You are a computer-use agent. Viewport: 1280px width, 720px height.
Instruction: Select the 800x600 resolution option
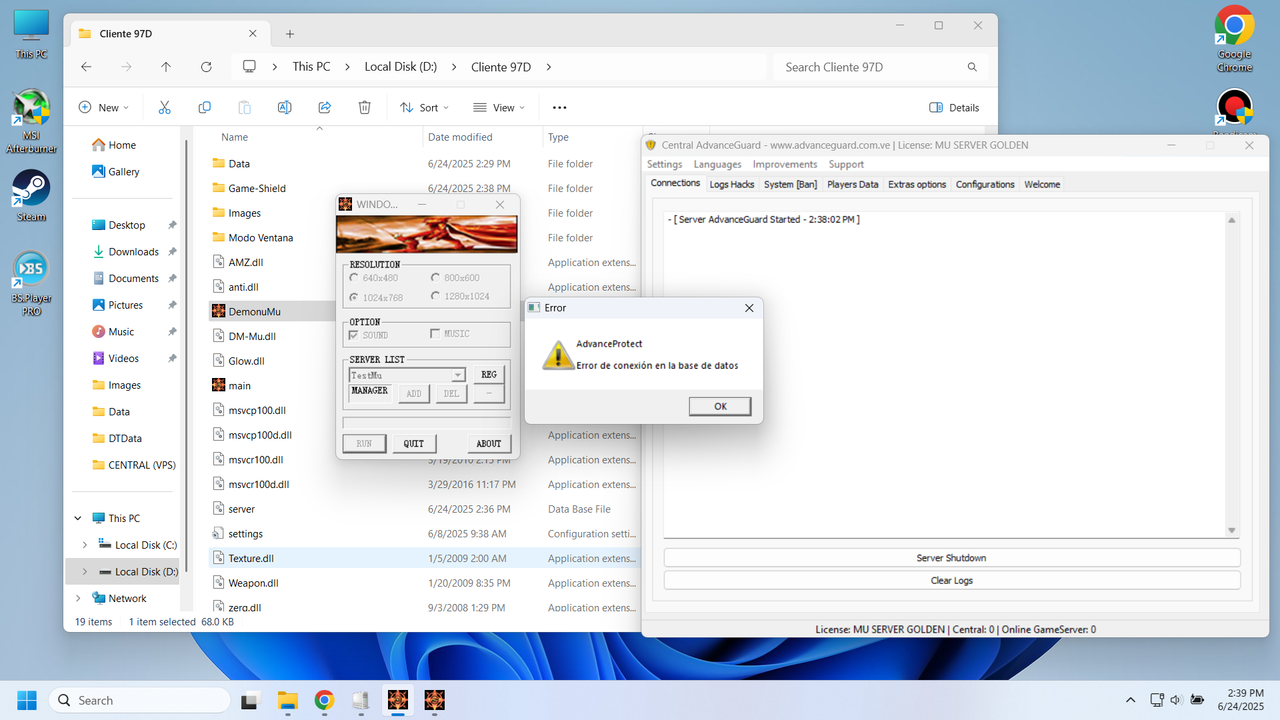coord(455,278)
